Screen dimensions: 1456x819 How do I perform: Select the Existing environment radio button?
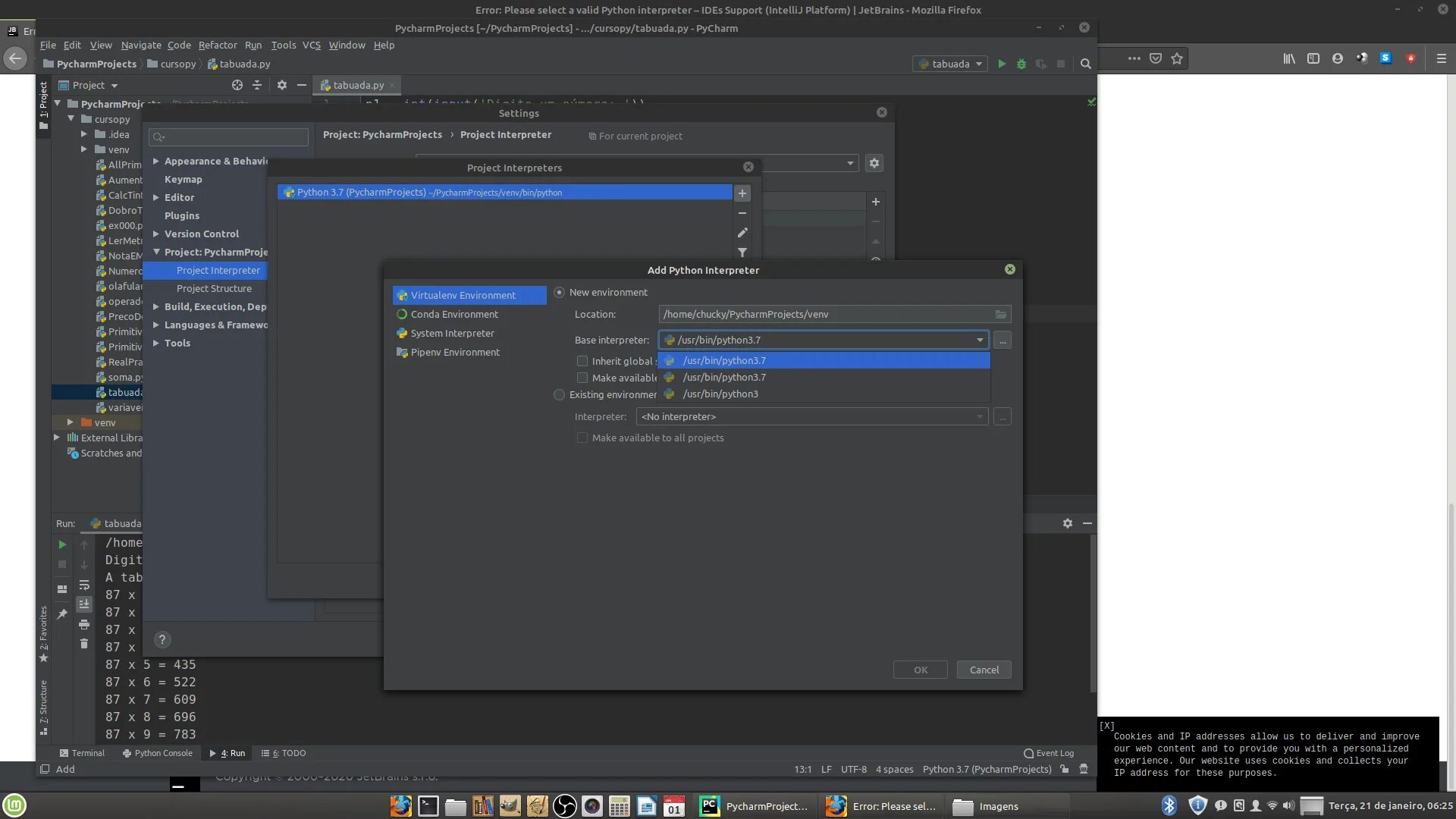point(560,395)
